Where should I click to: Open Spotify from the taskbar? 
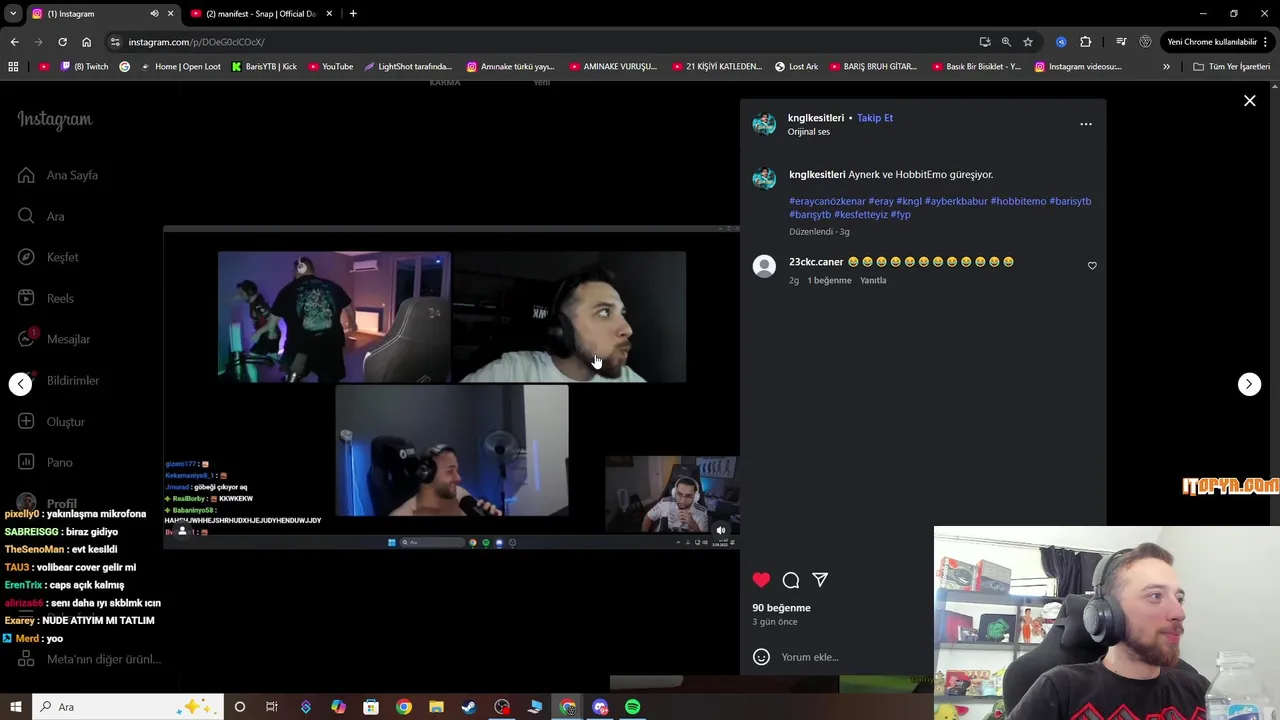coord(633,707)
